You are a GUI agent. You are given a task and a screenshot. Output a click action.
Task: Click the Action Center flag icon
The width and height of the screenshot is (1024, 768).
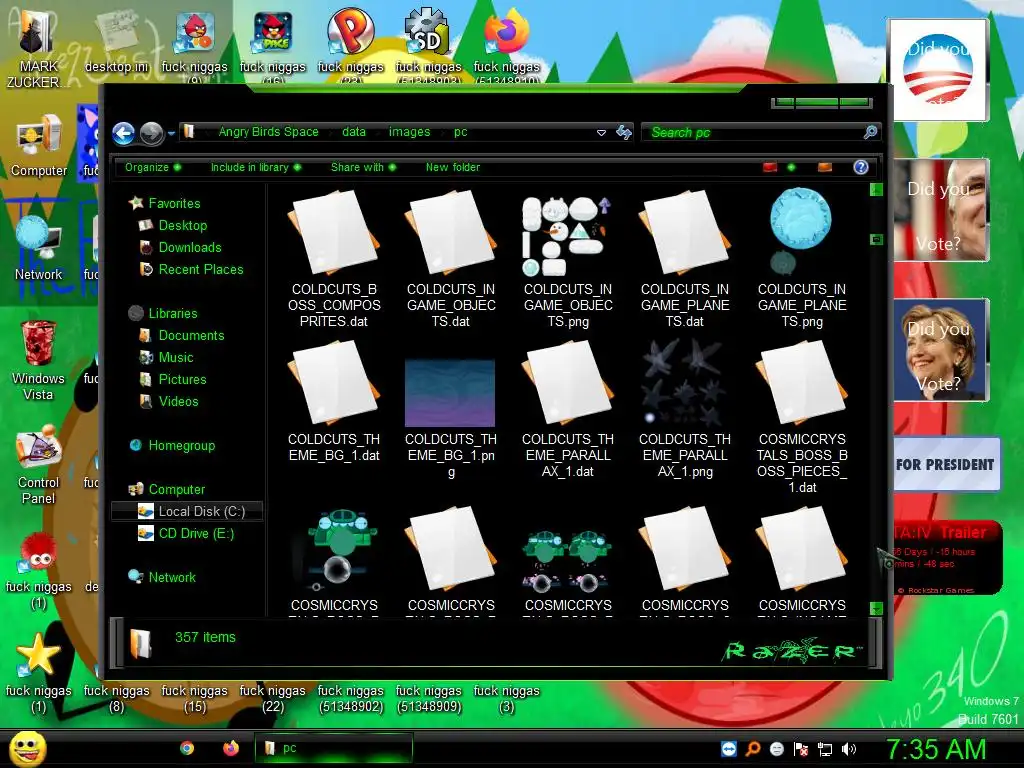801,749
